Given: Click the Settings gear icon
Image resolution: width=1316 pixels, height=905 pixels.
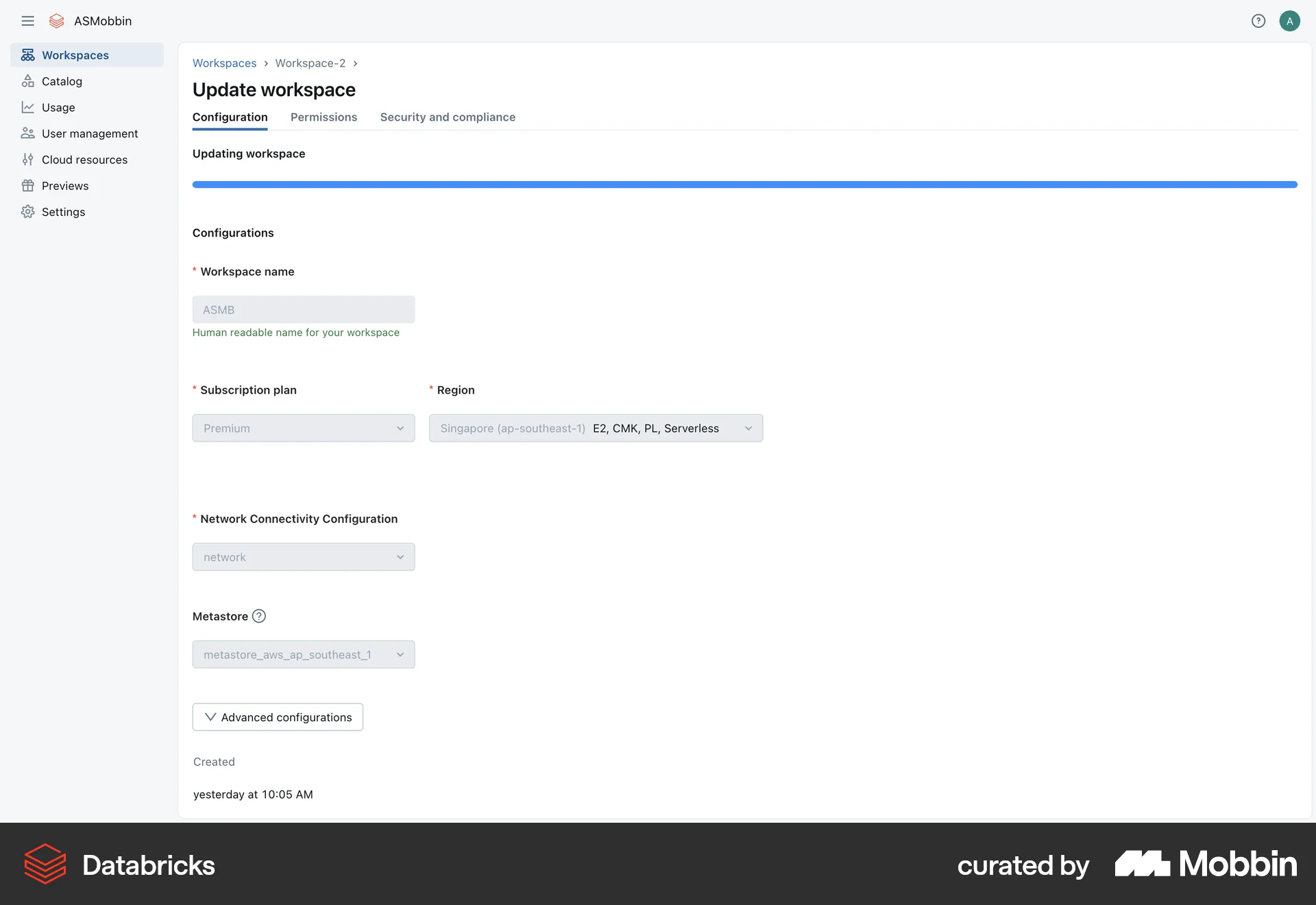Looking at the screenshot, I should [27, 211].
